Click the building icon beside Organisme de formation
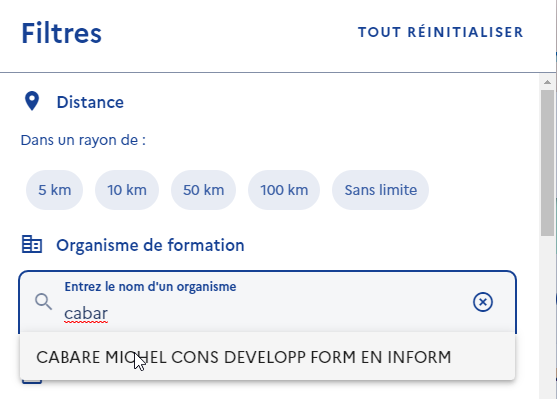Viewport: 557px width, 399px height. coord(32,244)
